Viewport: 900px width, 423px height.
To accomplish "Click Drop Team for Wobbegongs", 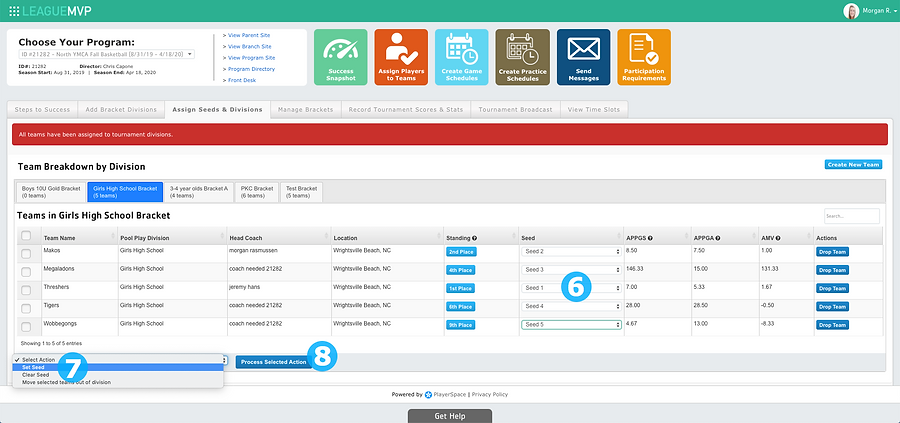I will point(832,325).
